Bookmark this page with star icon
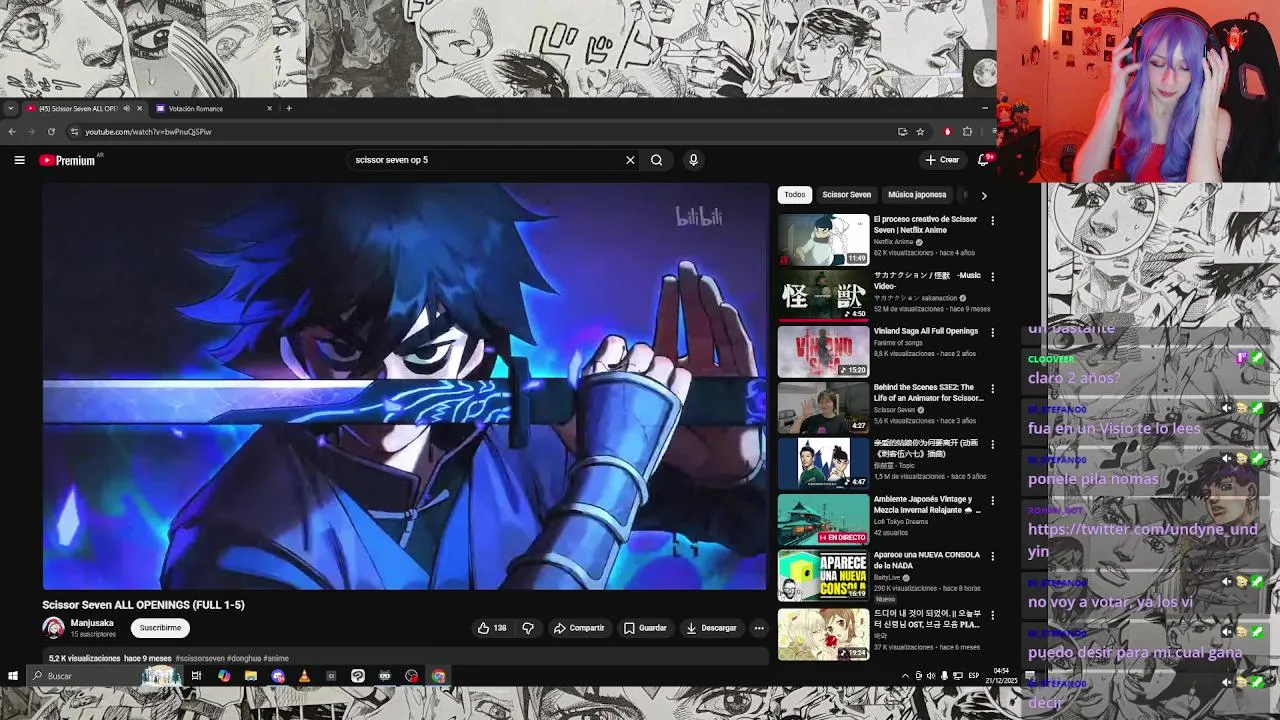 920,132
